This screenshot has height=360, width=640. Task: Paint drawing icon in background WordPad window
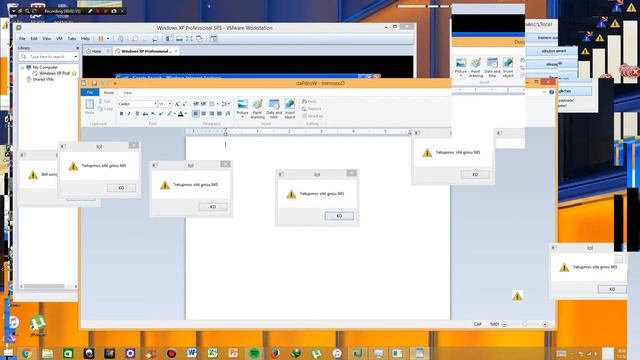pyautogui.click(x=476, y=63)
